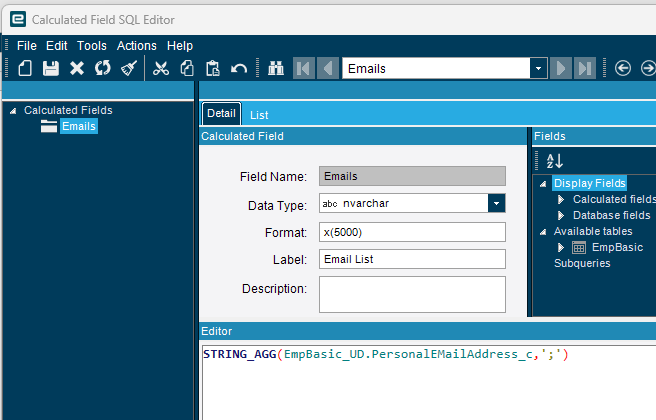Select the nvarchar data type value
Image resolution: width=656 pixels, height=420 pixels.
(366, 203)
